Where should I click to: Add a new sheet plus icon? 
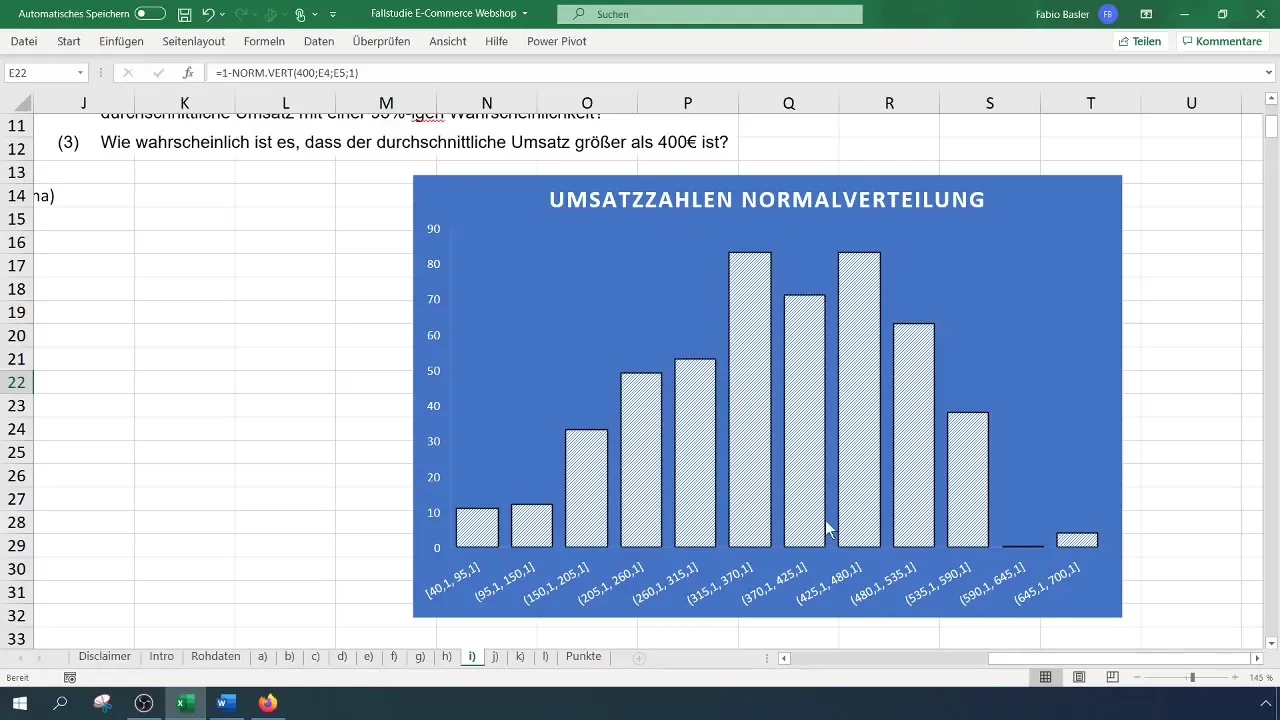[639, 658]
